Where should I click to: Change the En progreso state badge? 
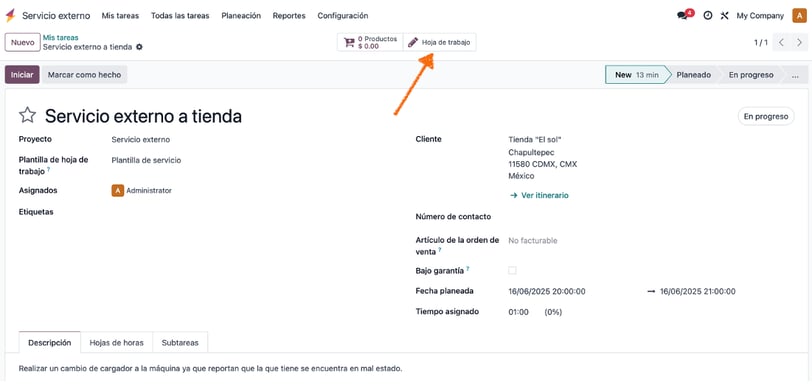(765, 117)
